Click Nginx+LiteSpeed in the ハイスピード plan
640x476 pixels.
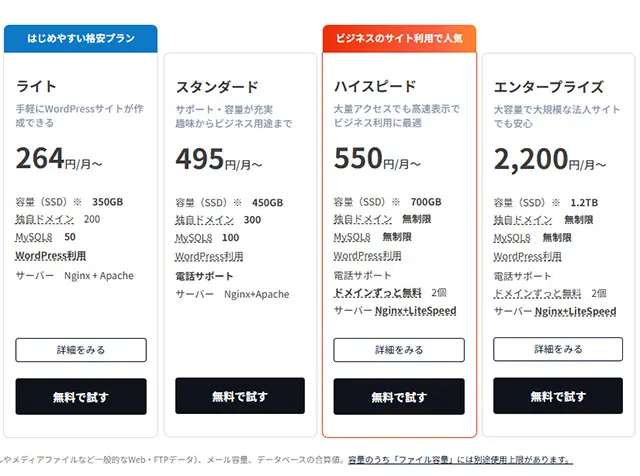415,311
